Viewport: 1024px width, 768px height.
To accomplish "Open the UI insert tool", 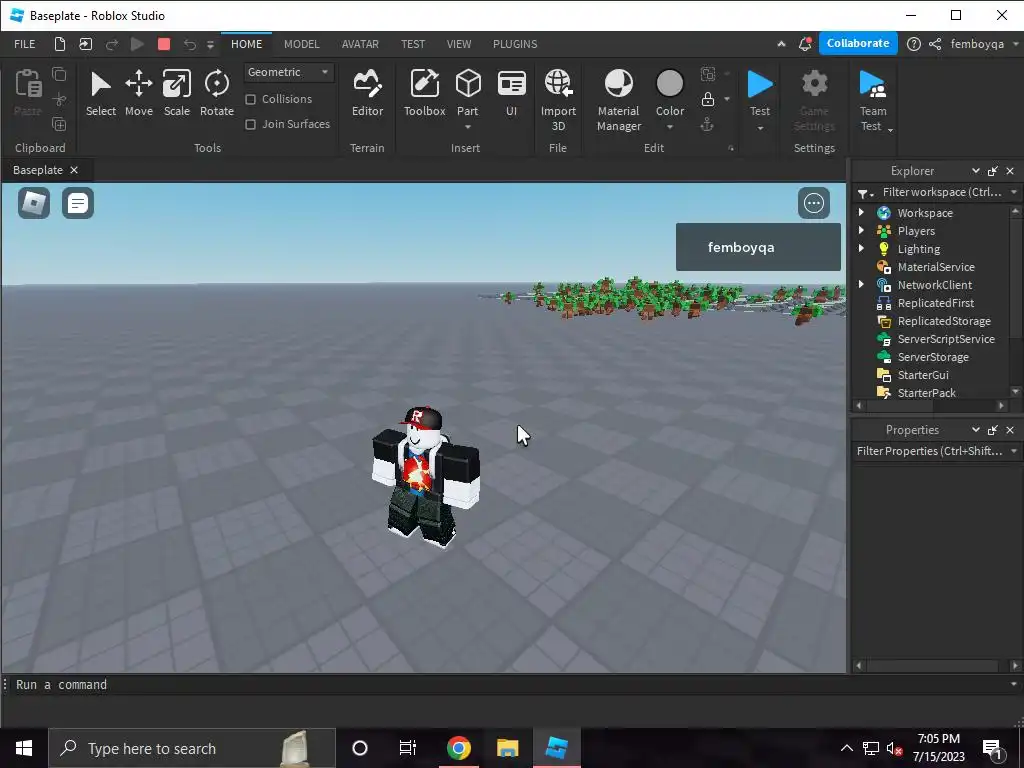I will point(511,94).
